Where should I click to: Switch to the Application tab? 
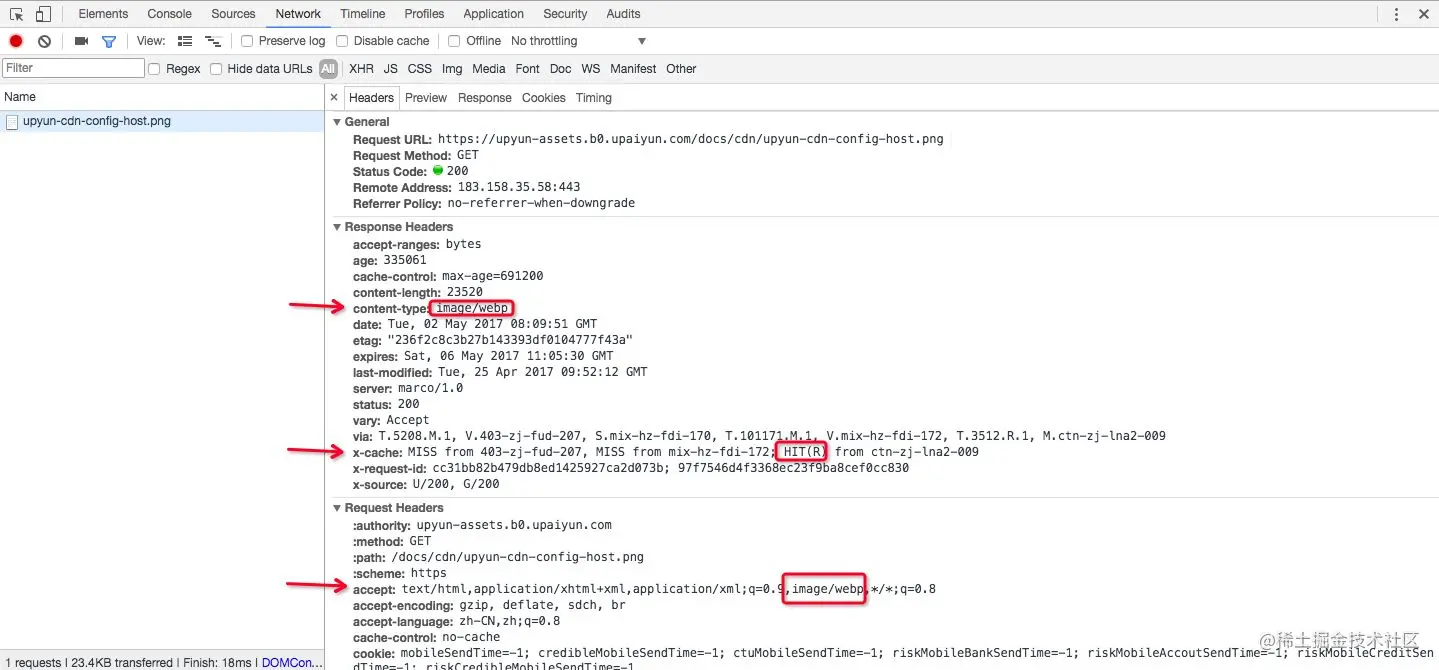point(494,14)
